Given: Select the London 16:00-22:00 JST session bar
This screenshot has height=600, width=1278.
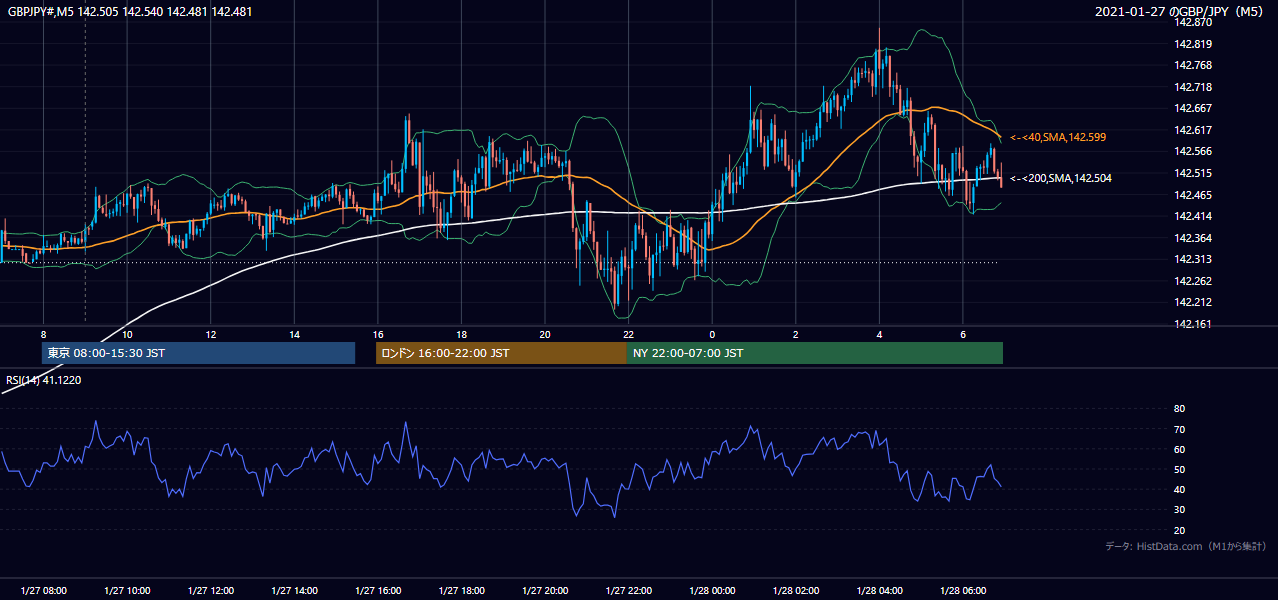Looking at the screenshot, I should (501, 353).
